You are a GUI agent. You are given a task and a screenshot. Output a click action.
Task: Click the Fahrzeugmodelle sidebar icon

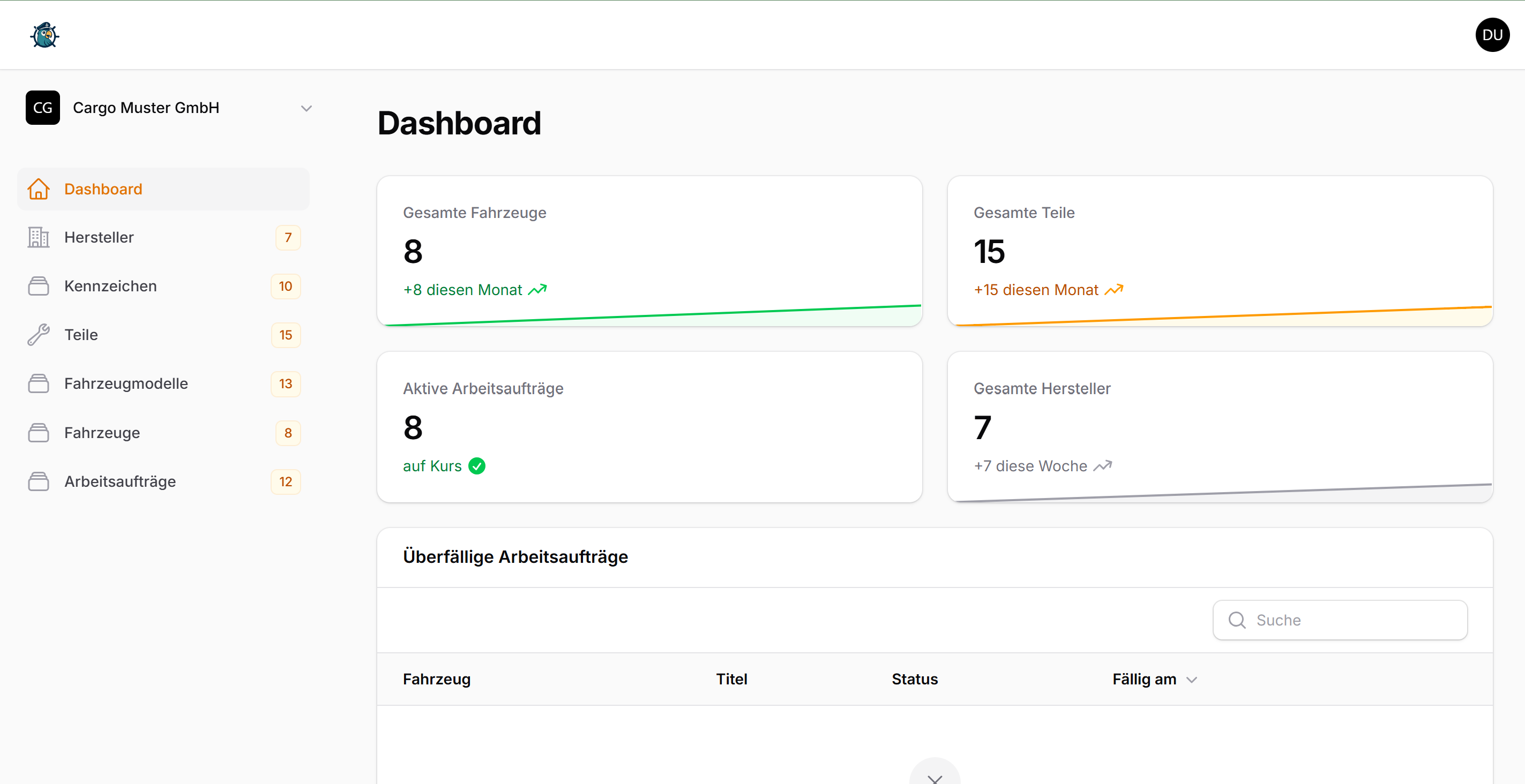(x=39, y=383)
